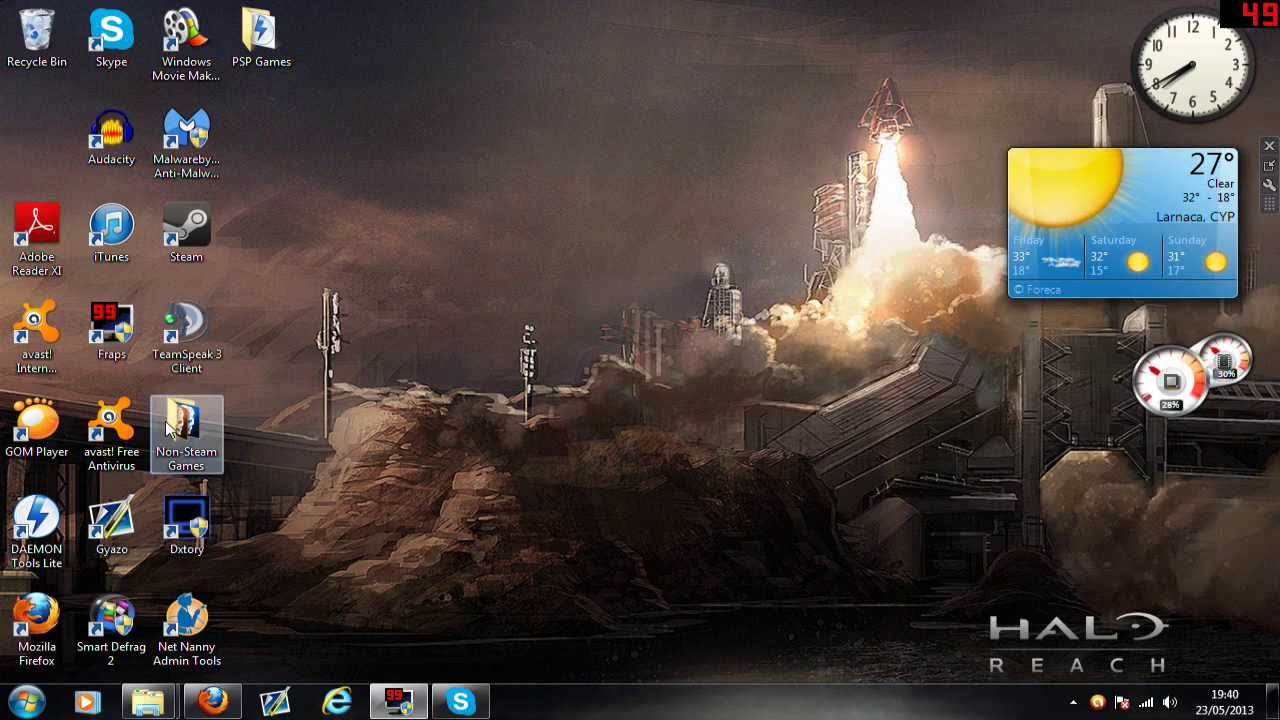Switch to Skype on the taskbar

[x=461, y=702]
